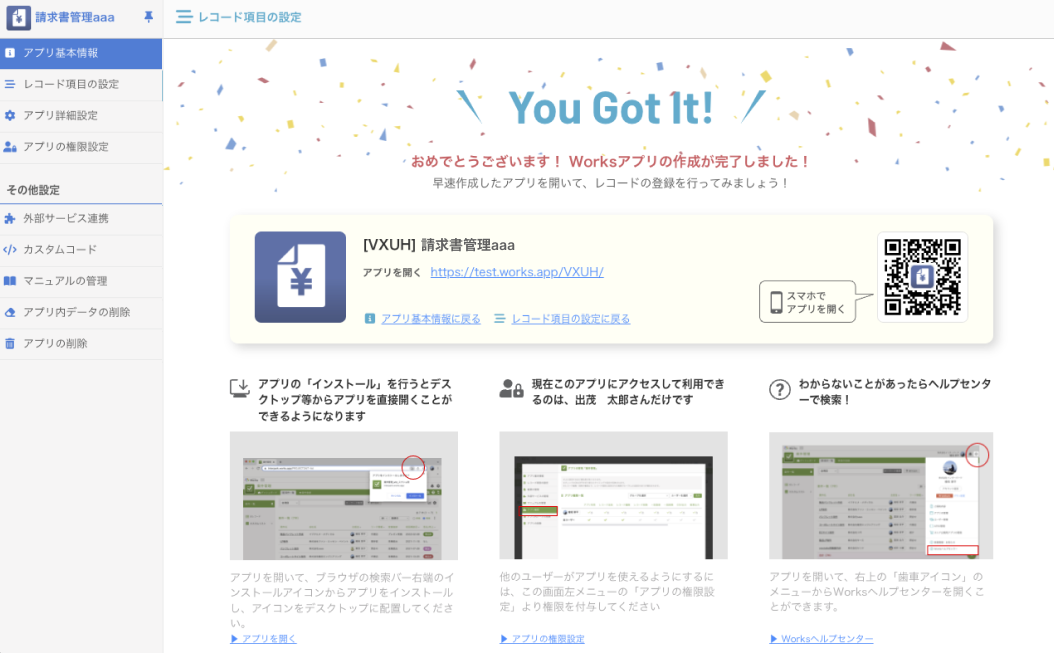Viewport: 1054px width, 653px height.
Task: Open アプリ詳細設定 in sidebar
Action: click(81, 115)
